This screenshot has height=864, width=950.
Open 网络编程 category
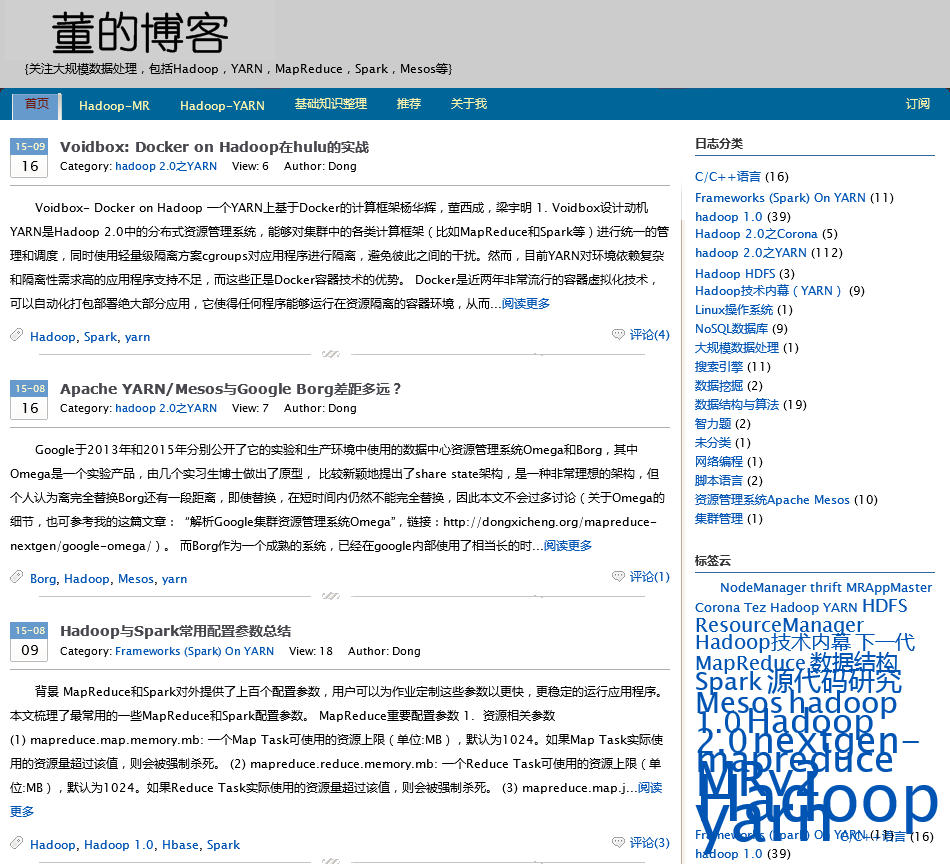click(719, 461)
